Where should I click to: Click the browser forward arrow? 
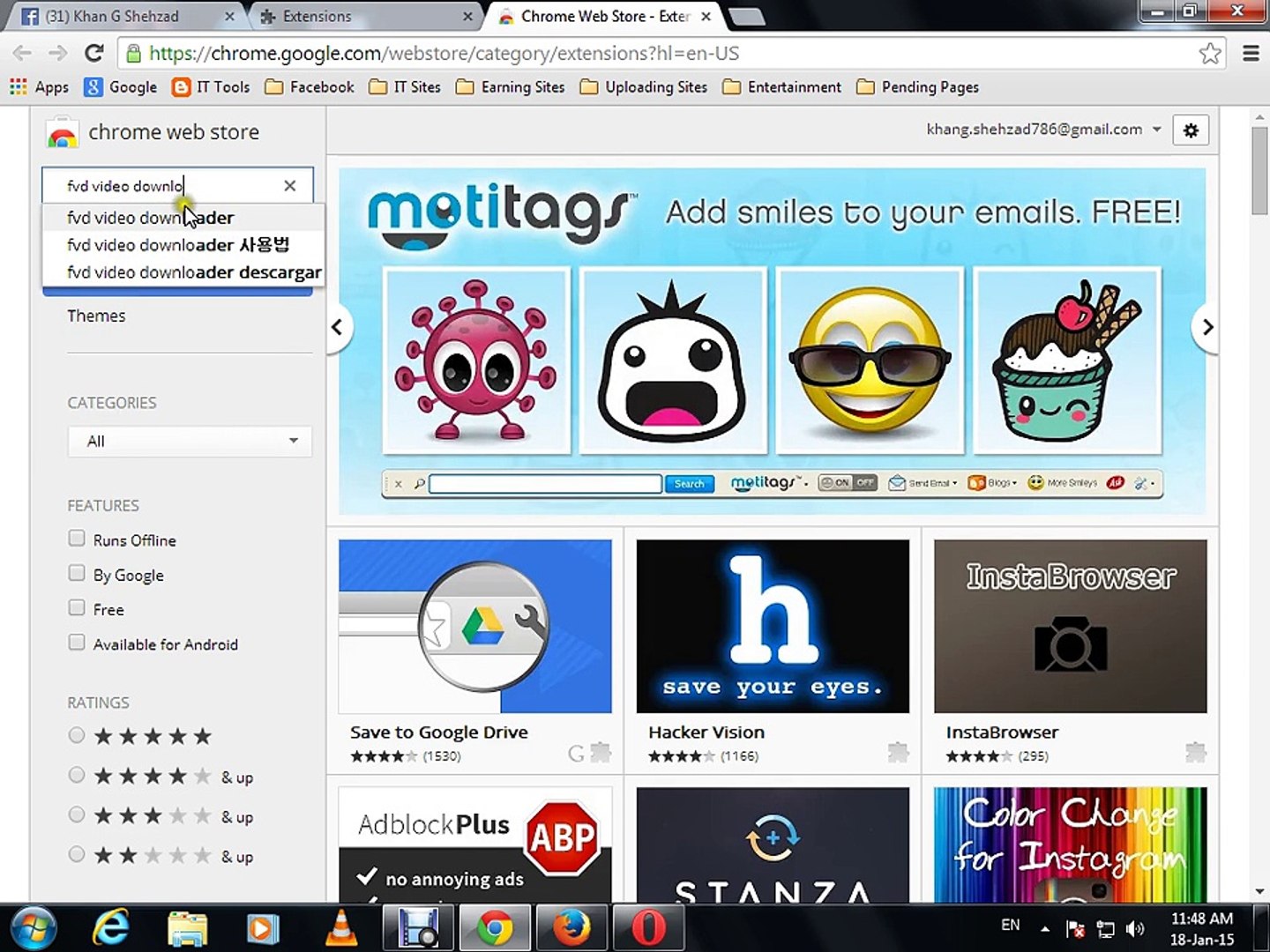[58, 54]
